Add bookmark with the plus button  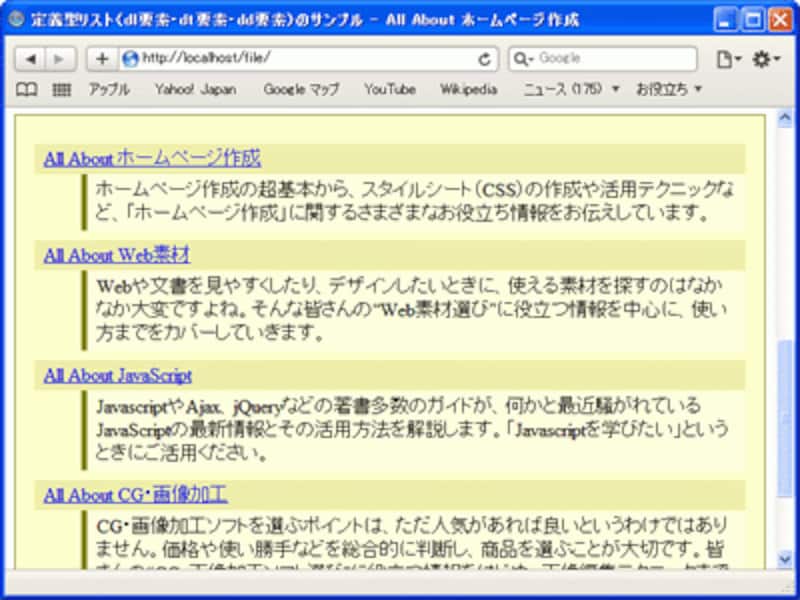(103, 59)
